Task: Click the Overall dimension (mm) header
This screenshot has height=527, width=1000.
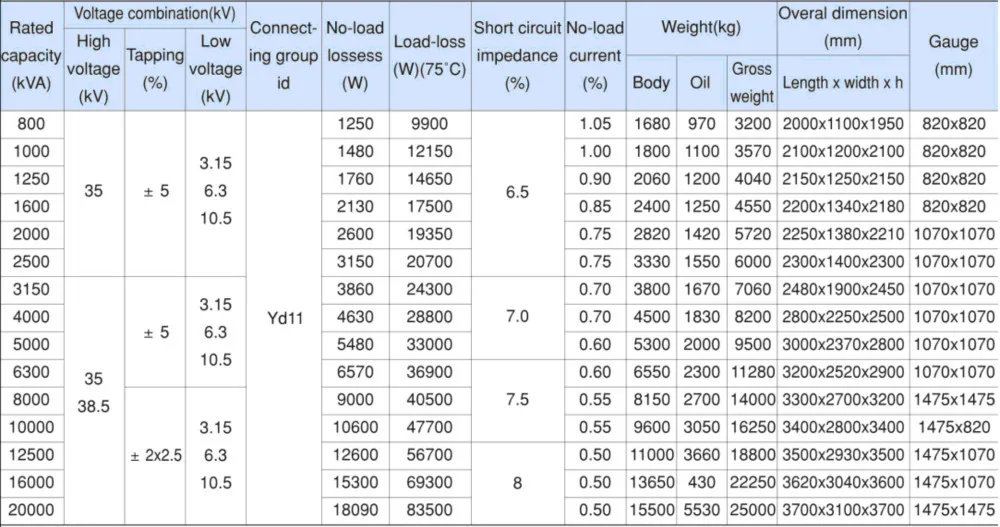Action: pos(843,28)
